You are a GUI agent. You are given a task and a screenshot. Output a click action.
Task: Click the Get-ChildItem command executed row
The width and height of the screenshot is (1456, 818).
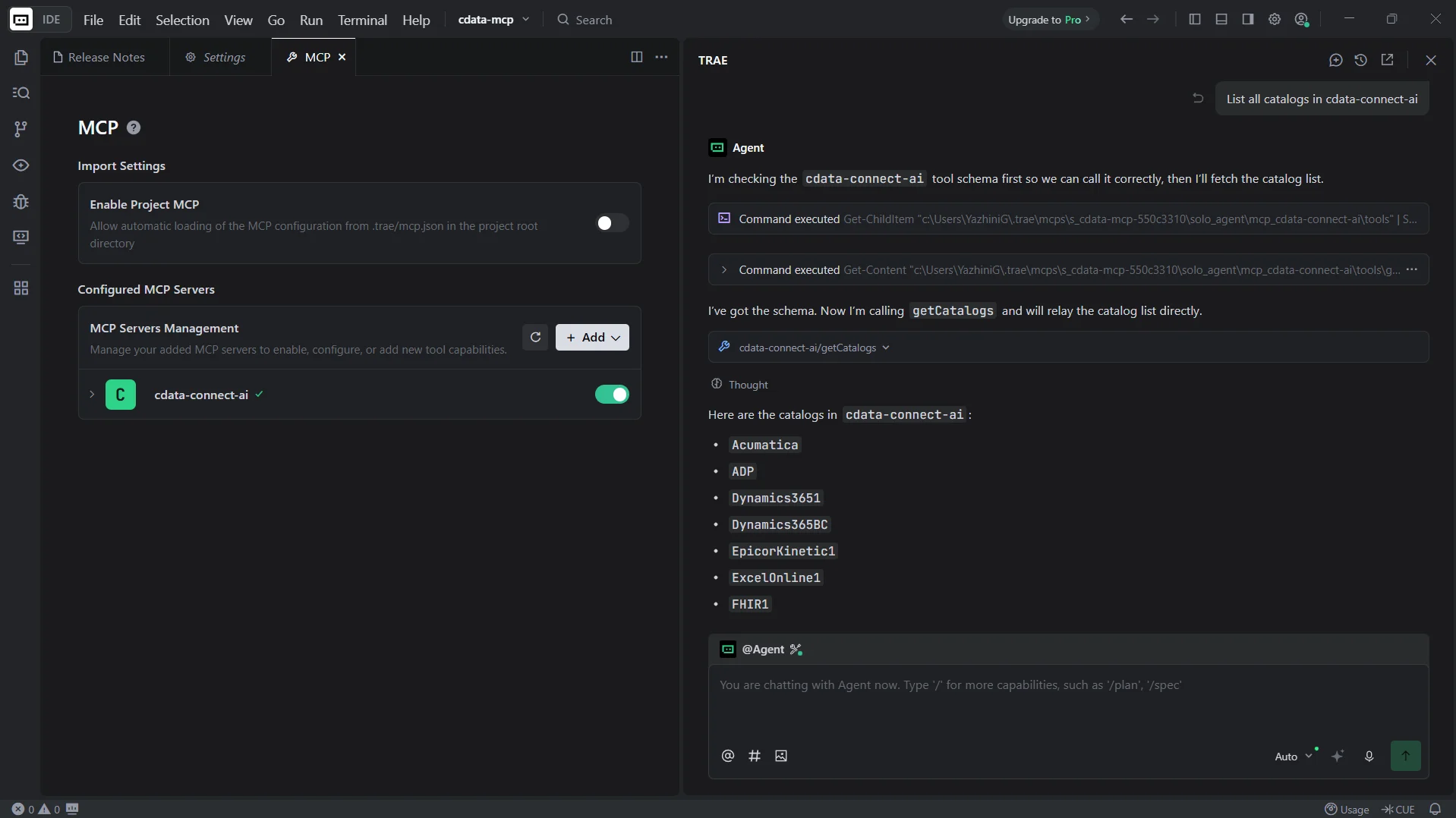[x=1069, y=219]
